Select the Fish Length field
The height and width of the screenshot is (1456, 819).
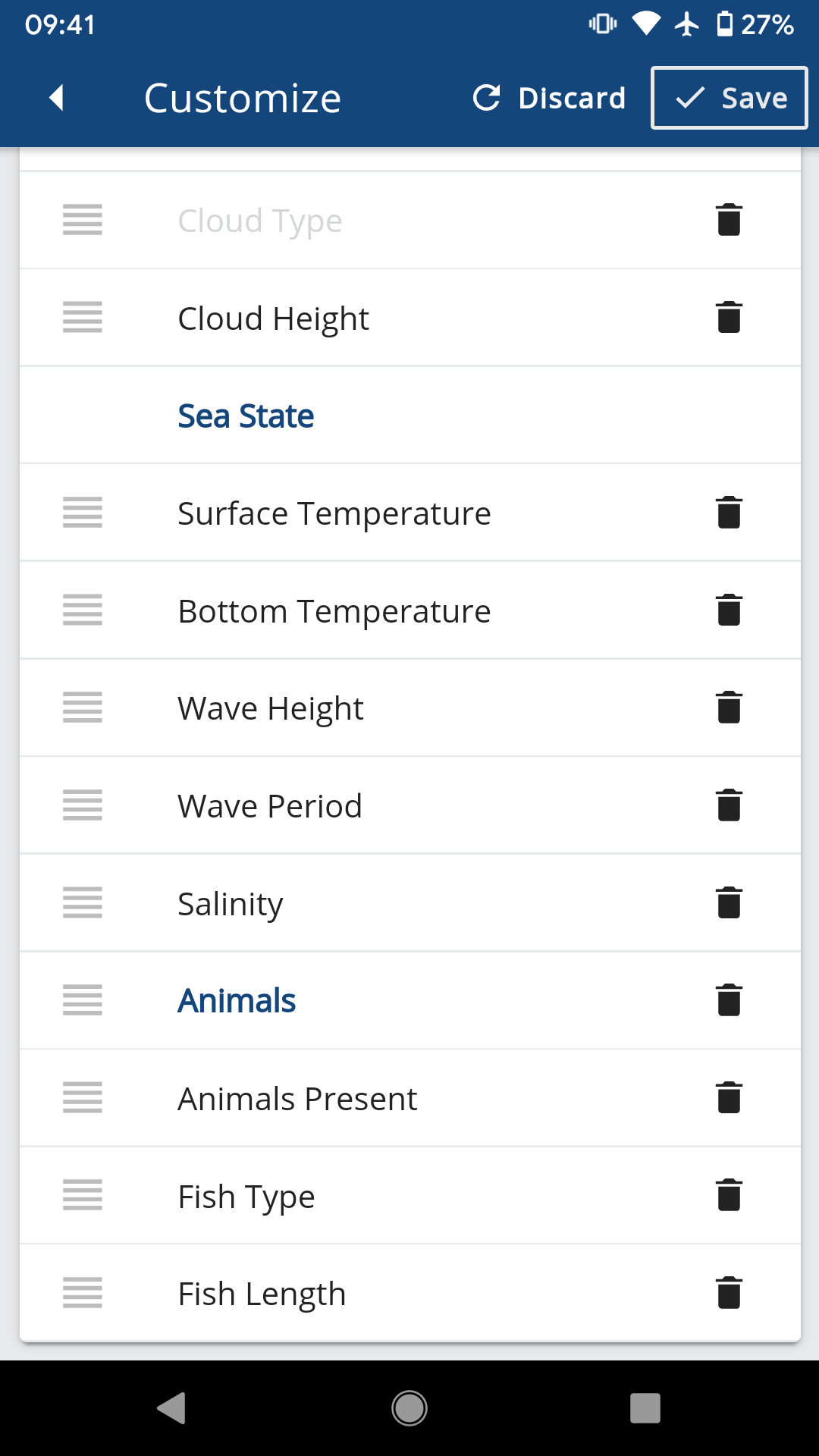262,1294
